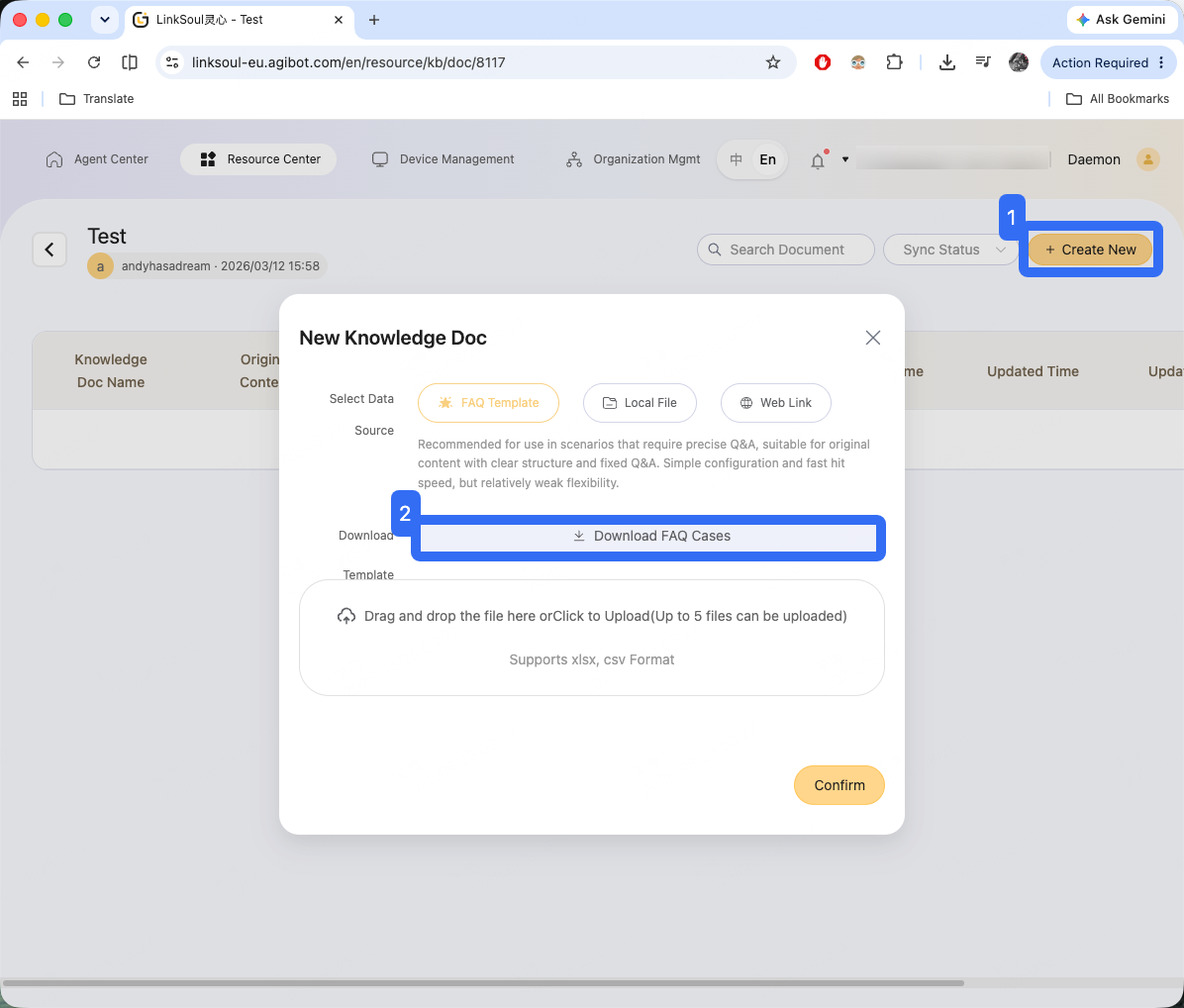Open the red ad blocker extension

(823, 62)
